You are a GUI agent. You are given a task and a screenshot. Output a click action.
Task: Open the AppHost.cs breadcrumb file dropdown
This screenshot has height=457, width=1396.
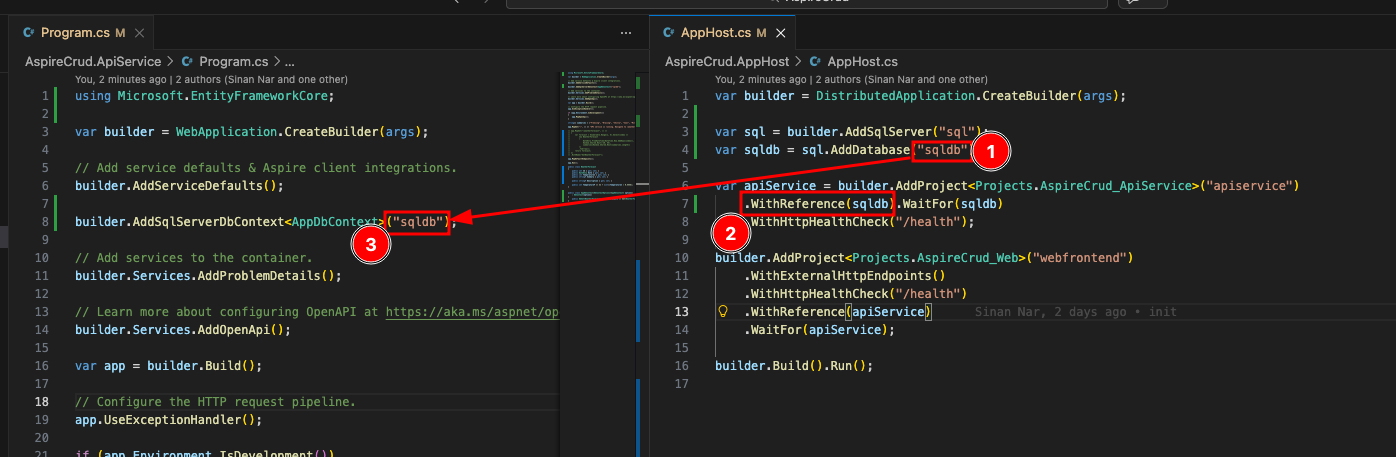pos(862,62)
